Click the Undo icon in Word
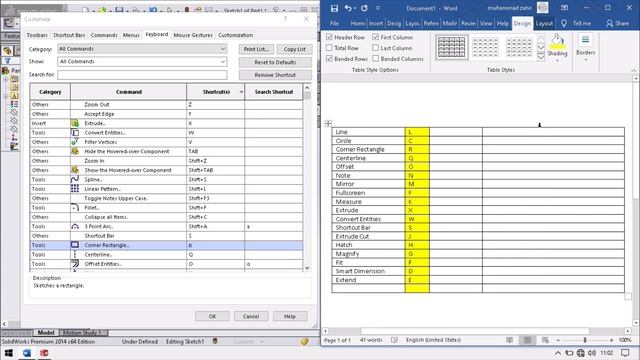 348,8
